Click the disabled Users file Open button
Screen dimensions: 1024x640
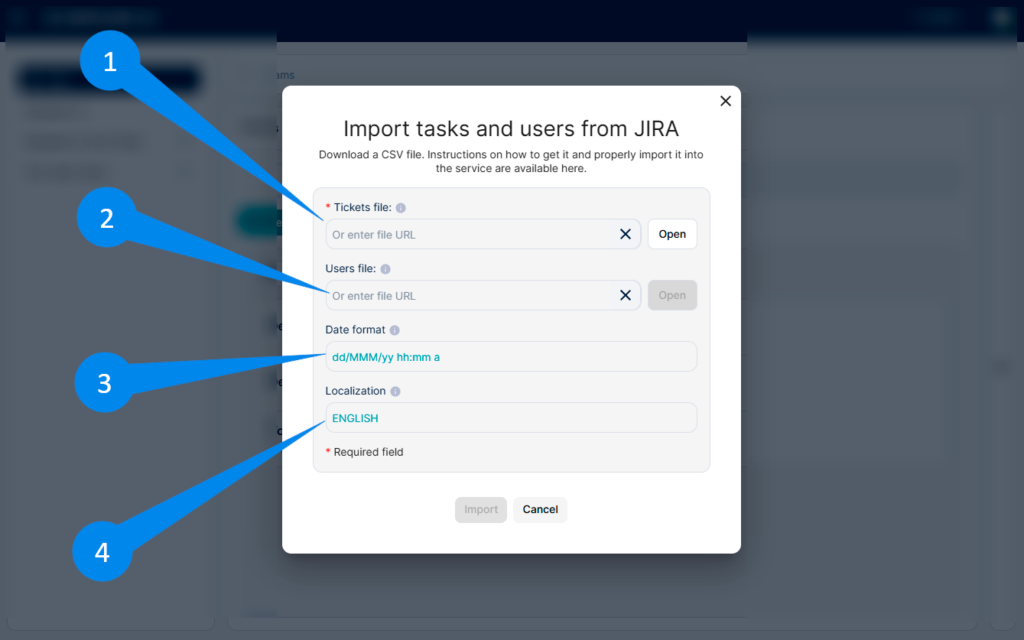click(672, 295)
